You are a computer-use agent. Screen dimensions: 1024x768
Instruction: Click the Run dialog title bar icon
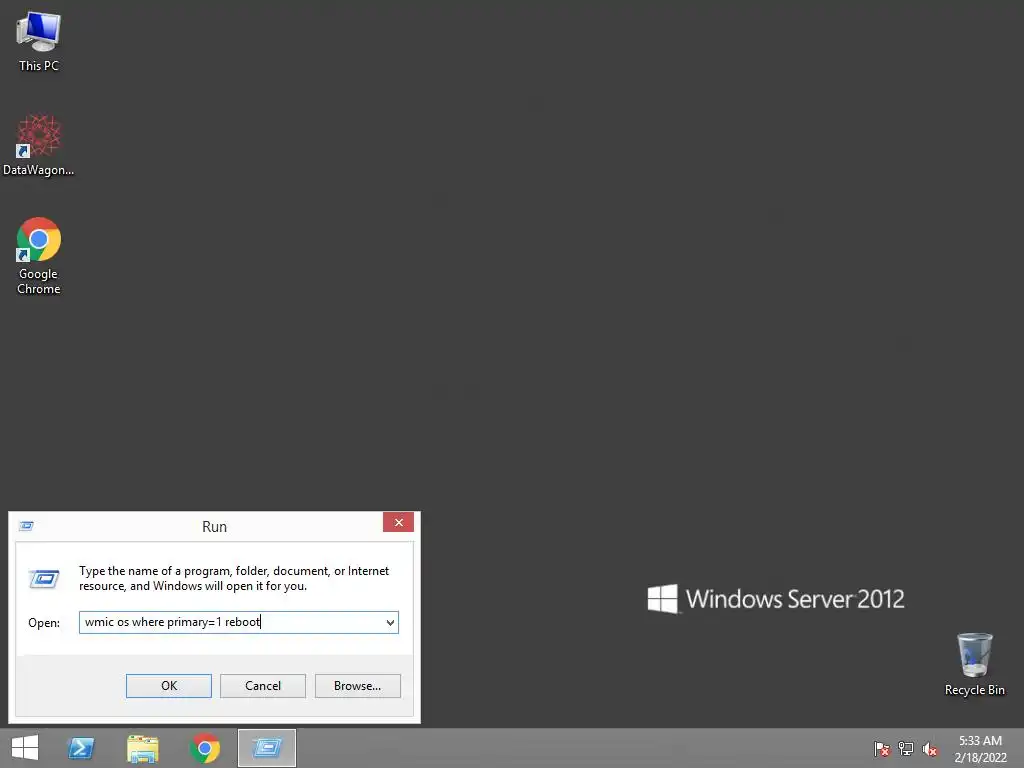coord(27,526)
